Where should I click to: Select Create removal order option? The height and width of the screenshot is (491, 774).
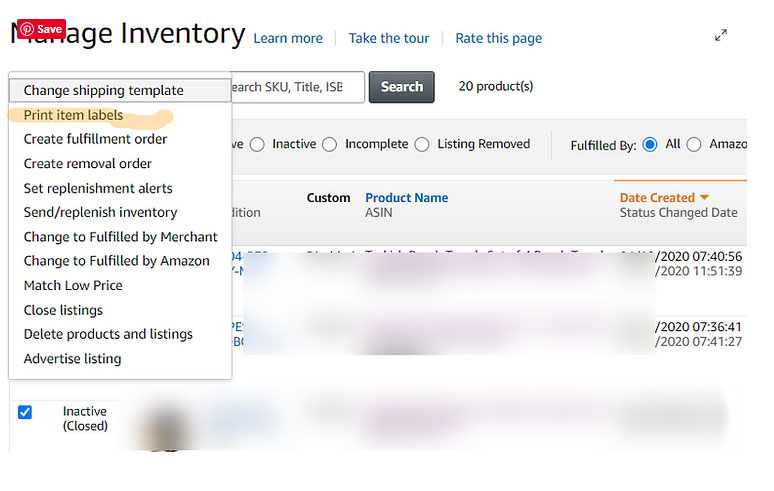coord(87,163)
